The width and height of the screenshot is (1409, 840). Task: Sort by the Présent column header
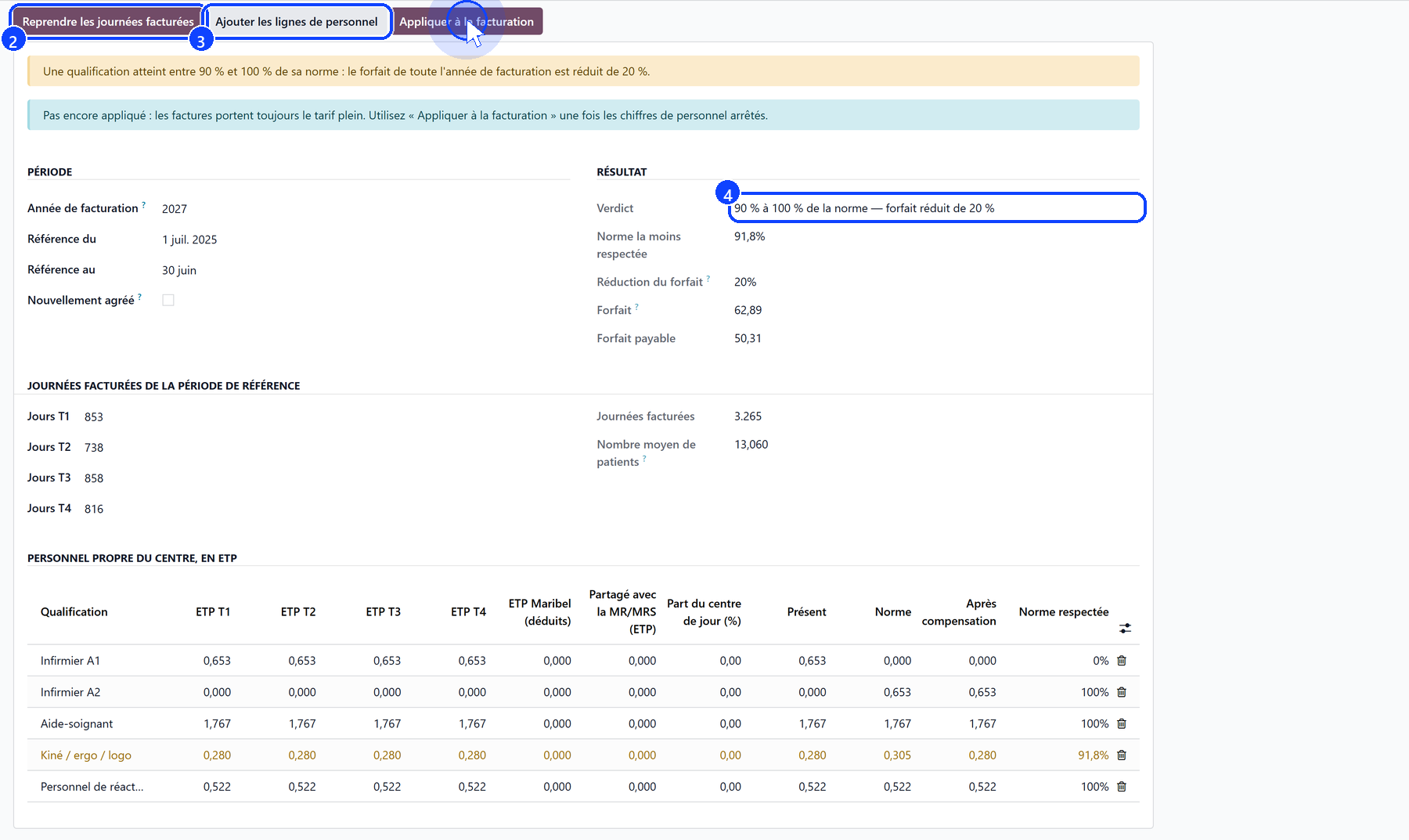click(806, 612)
